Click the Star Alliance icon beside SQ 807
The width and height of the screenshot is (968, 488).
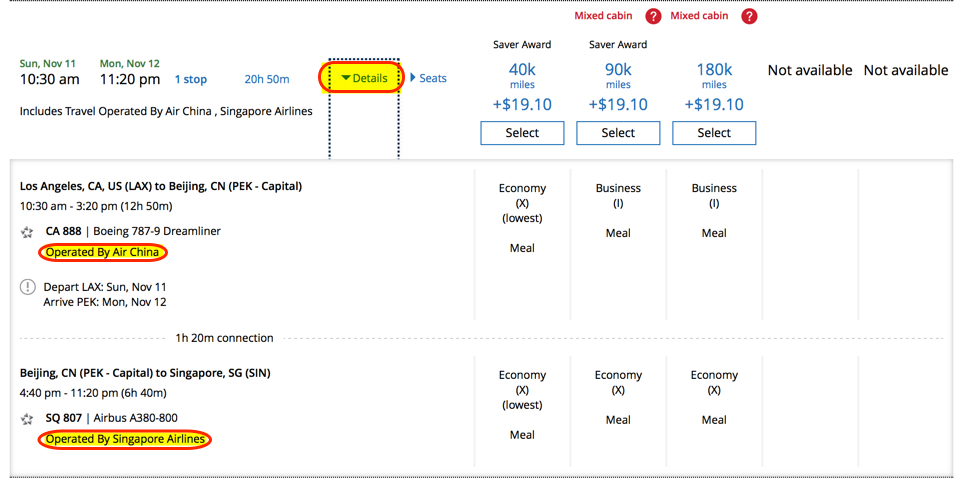click(27, 419)
